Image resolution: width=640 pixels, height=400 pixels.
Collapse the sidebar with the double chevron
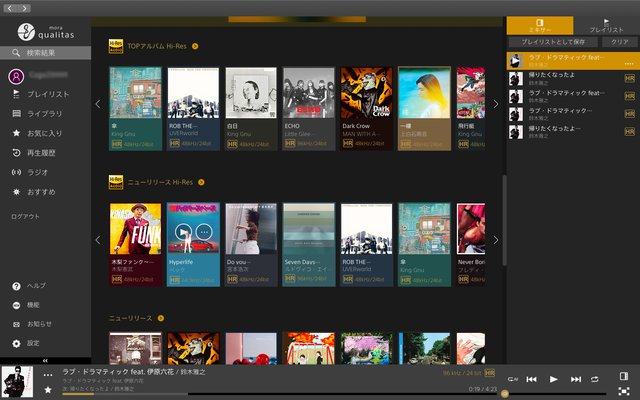click(x=45, y=360)
